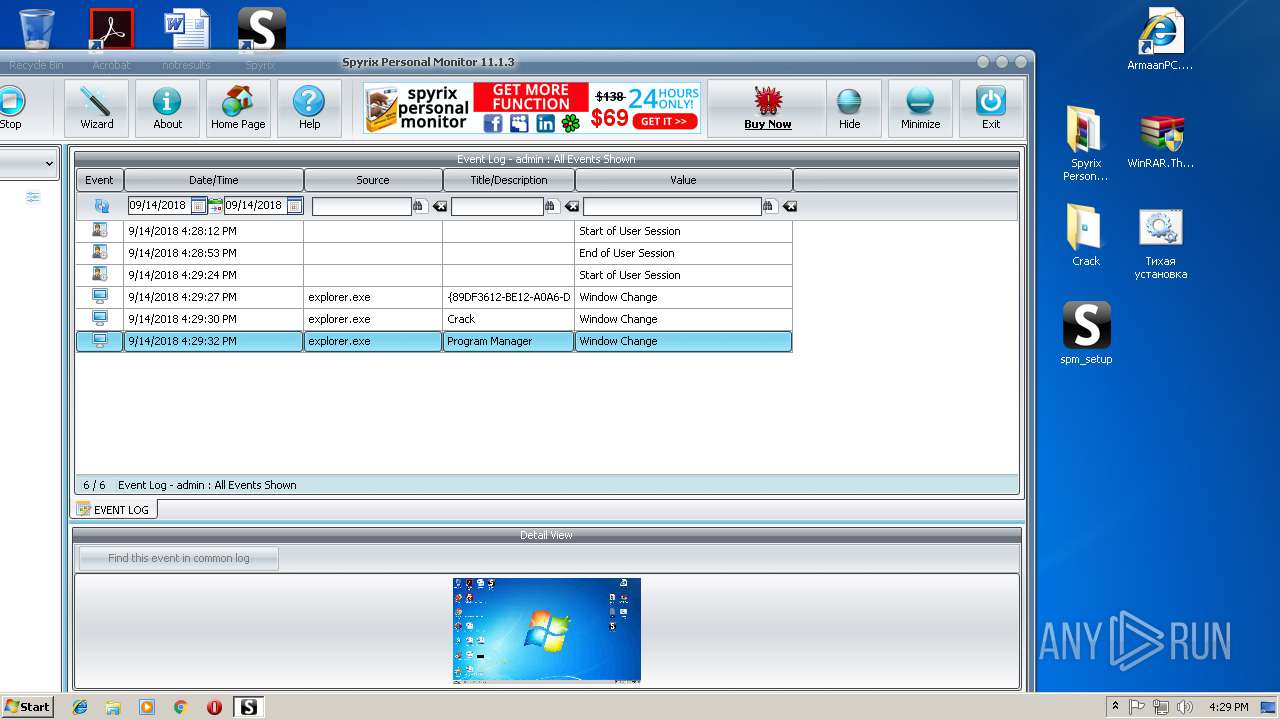The width and height of the screenshot is (1280, 720).
Task: Open the end date calendar picker
Action: [294, 206]
